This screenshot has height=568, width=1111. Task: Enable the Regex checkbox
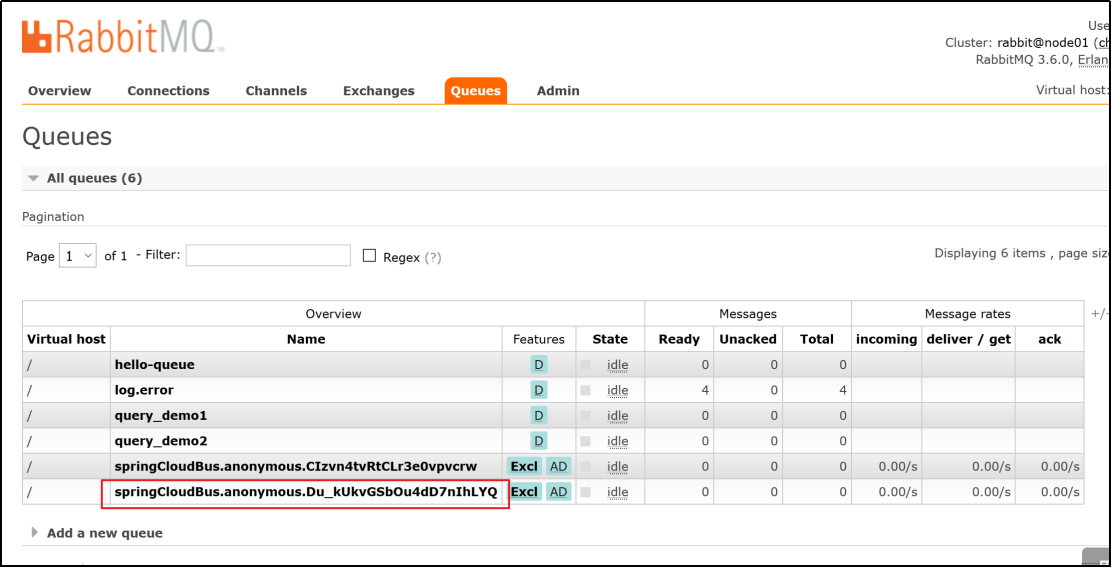pyautogui.click(x=369, y=256)
